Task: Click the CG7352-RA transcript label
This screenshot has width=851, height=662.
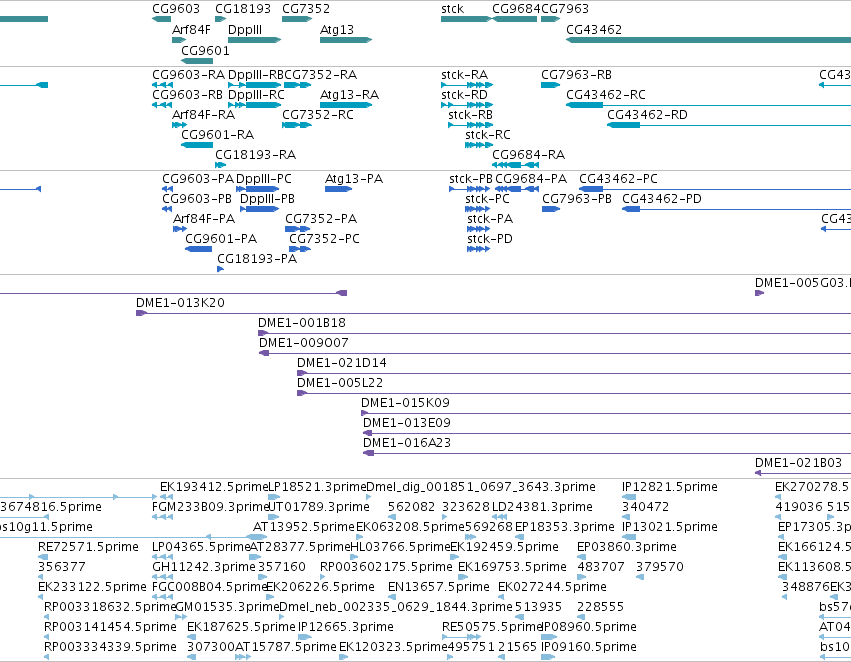Action: click(320, 75)
